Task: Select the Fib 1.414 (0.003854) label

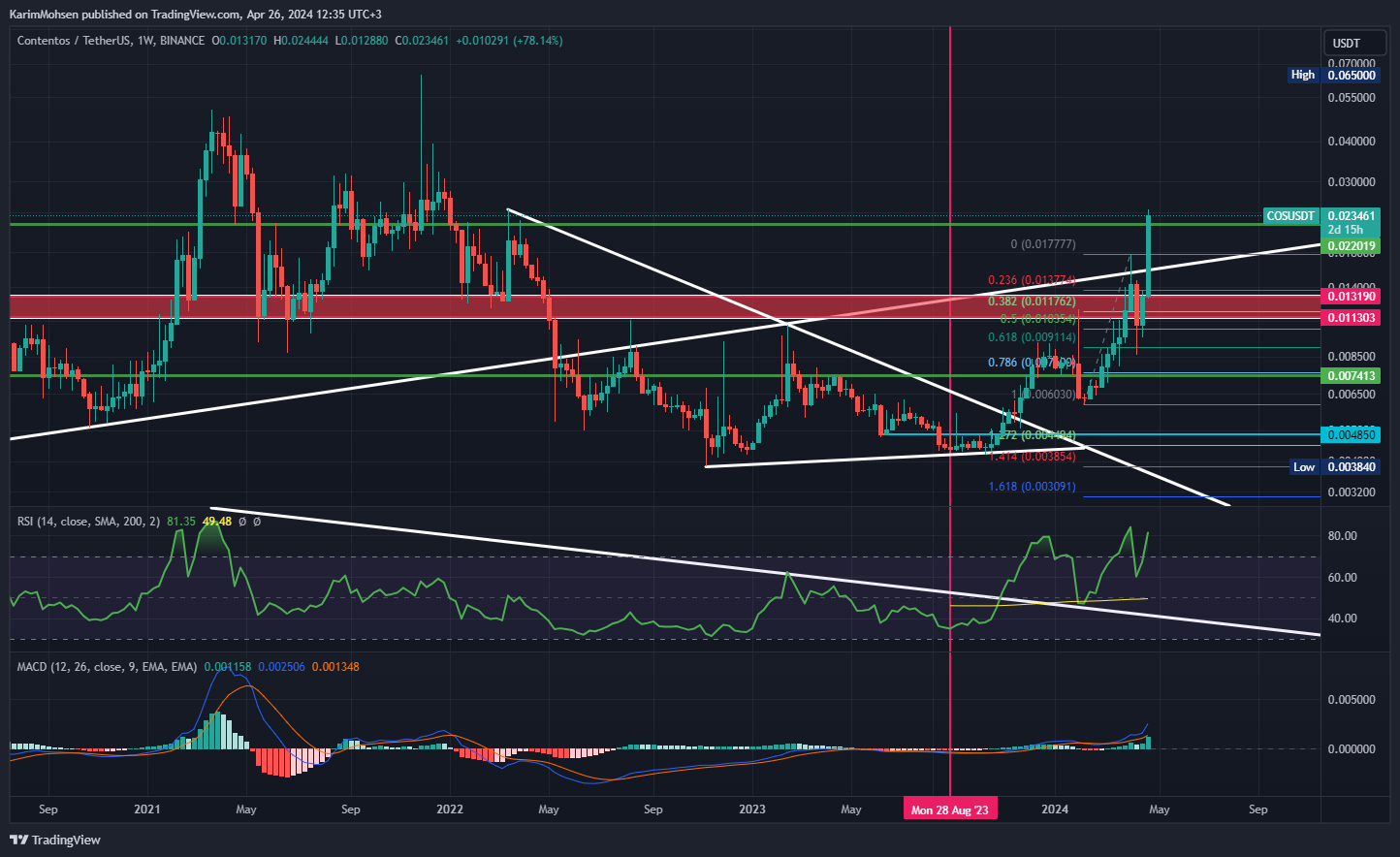Action: coord(1032,456)
